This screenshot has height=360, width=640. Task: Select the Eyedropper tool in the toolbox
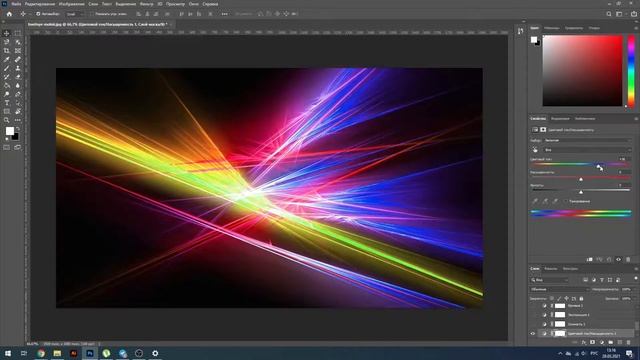[7, 60]
